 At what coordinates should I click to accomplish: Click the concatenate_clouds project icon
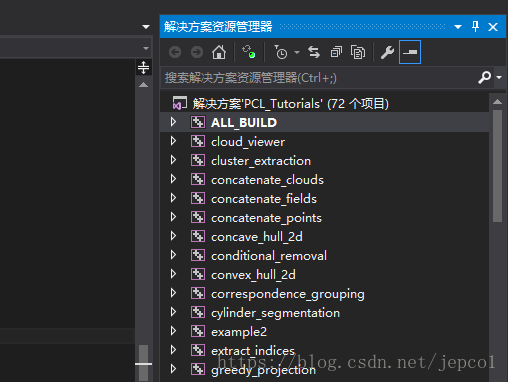(x=198, y=179)
